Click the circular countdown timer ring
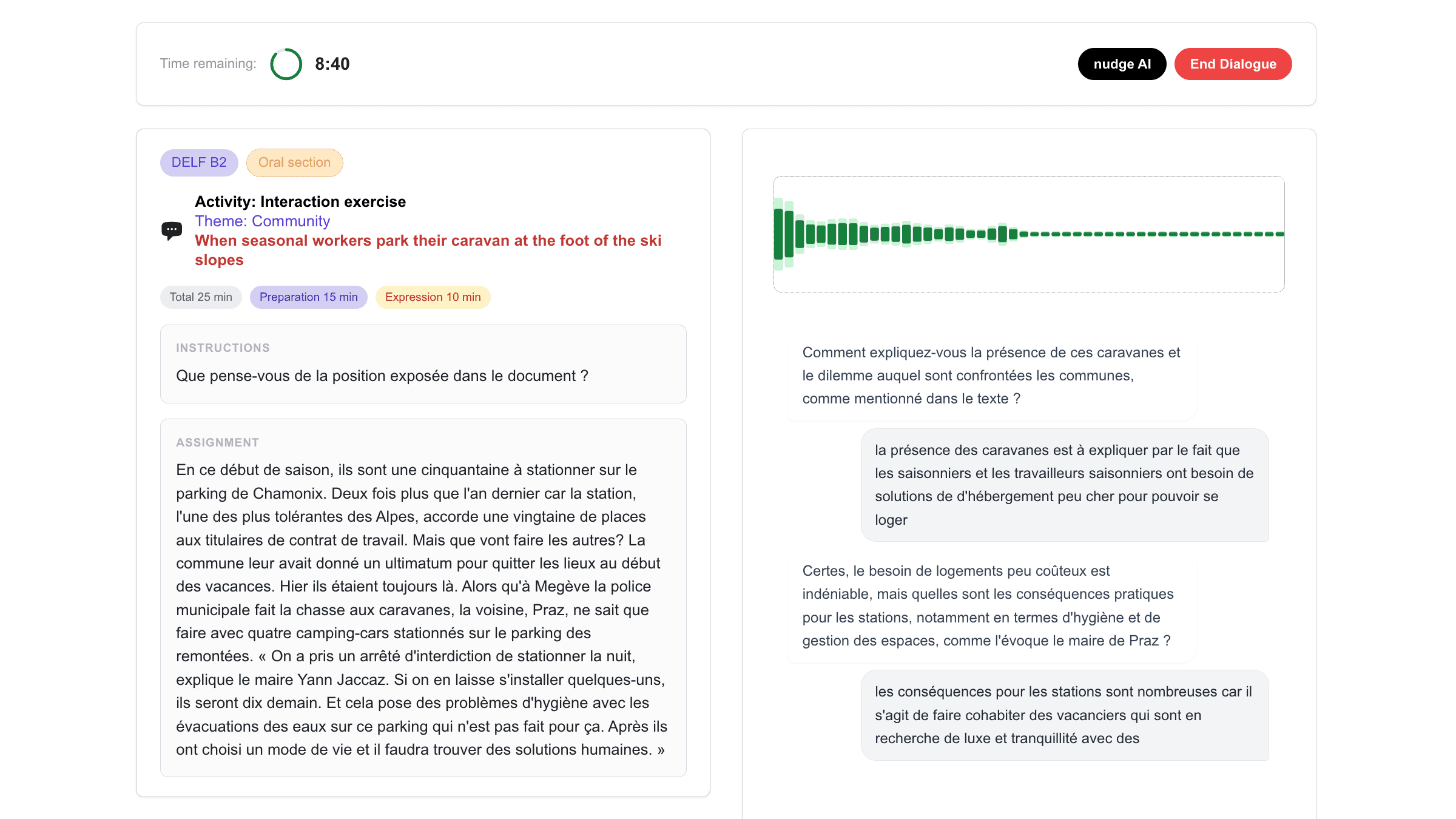This screenshot has height=819, width=1456. tap(286, 64)
